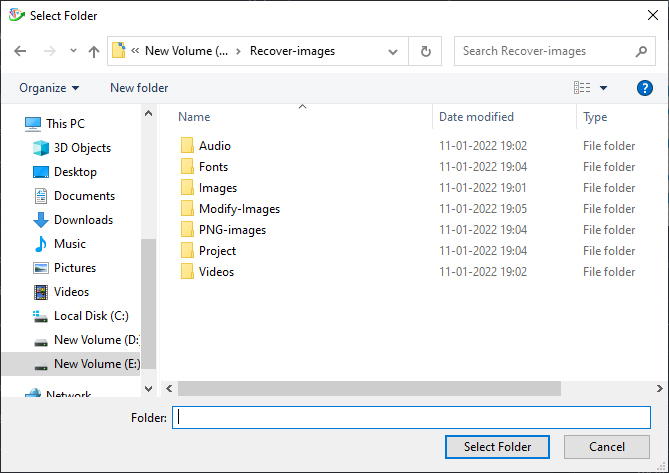Open the help question mark icon
The width and height of the screenshot is (669, 473).
pyautogui.click(x=644, y=88)
